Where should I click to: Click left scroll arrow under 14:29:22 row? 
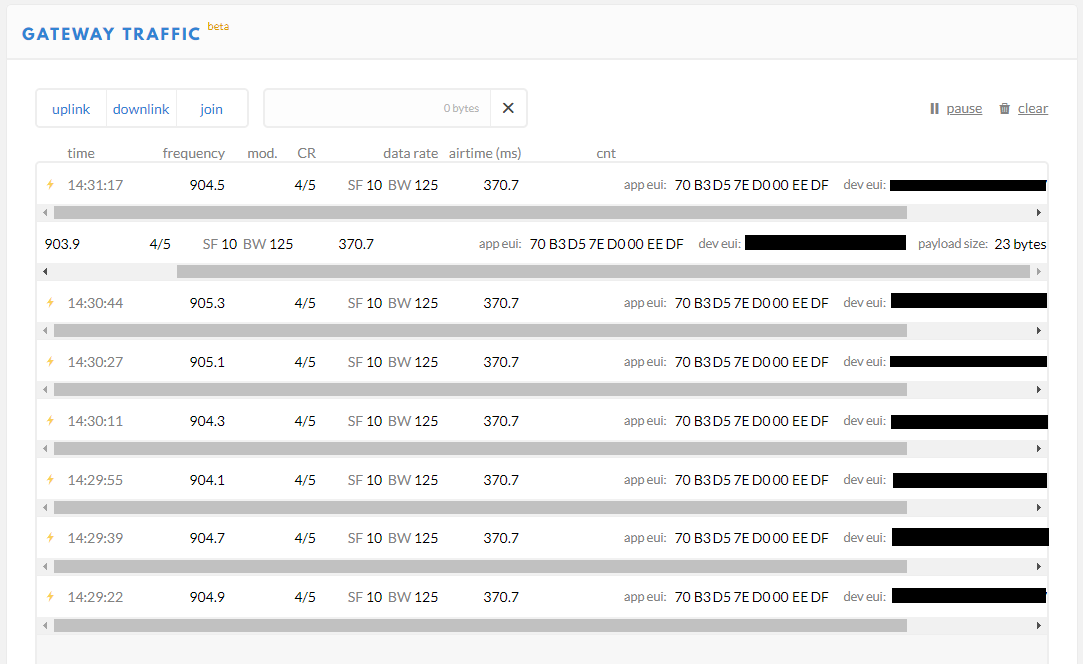pos(46,626)
